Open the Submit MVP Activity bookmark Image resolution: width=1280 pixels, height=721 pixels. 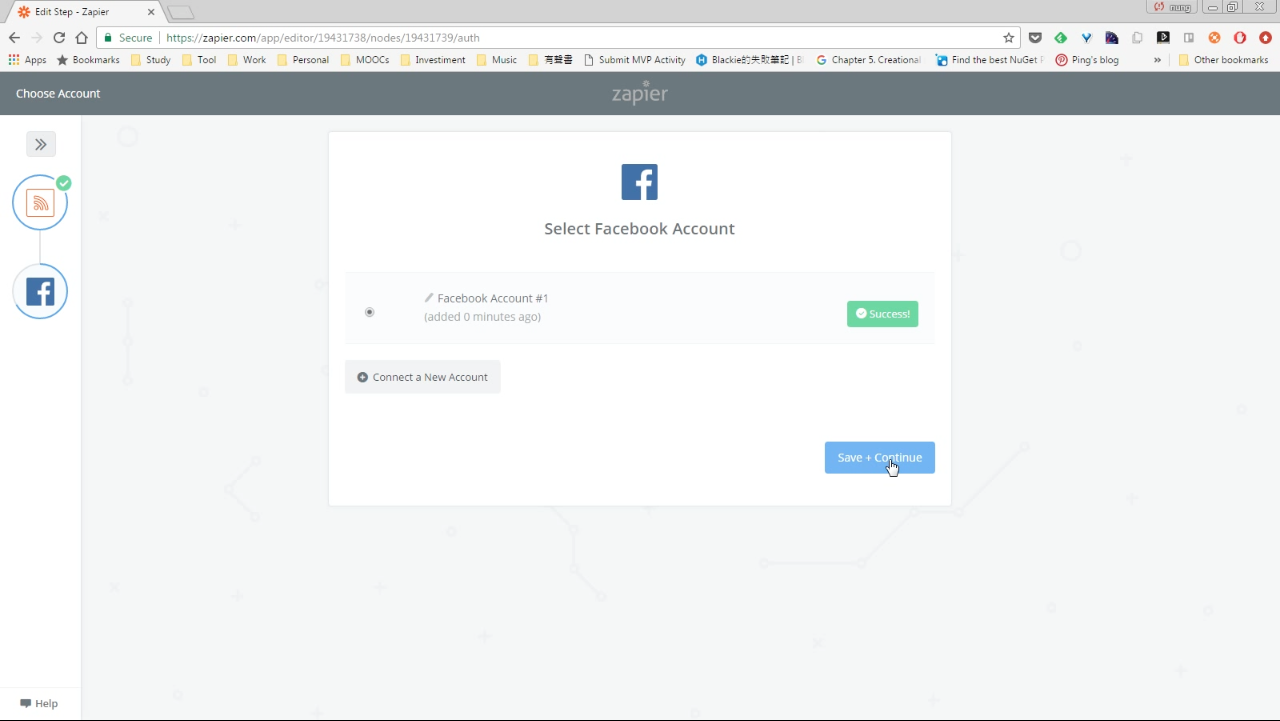coord(634,60)
